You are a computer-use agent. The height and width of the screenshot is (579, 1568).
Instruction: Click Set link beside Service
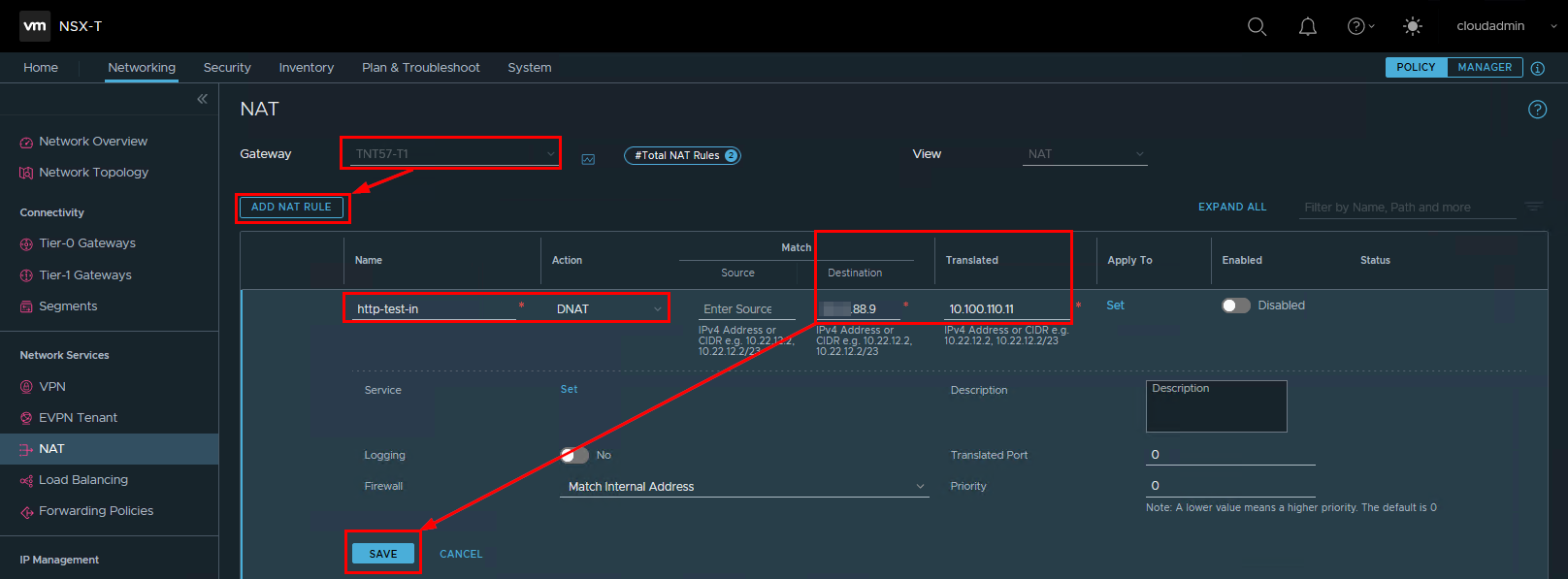[569, 389]
